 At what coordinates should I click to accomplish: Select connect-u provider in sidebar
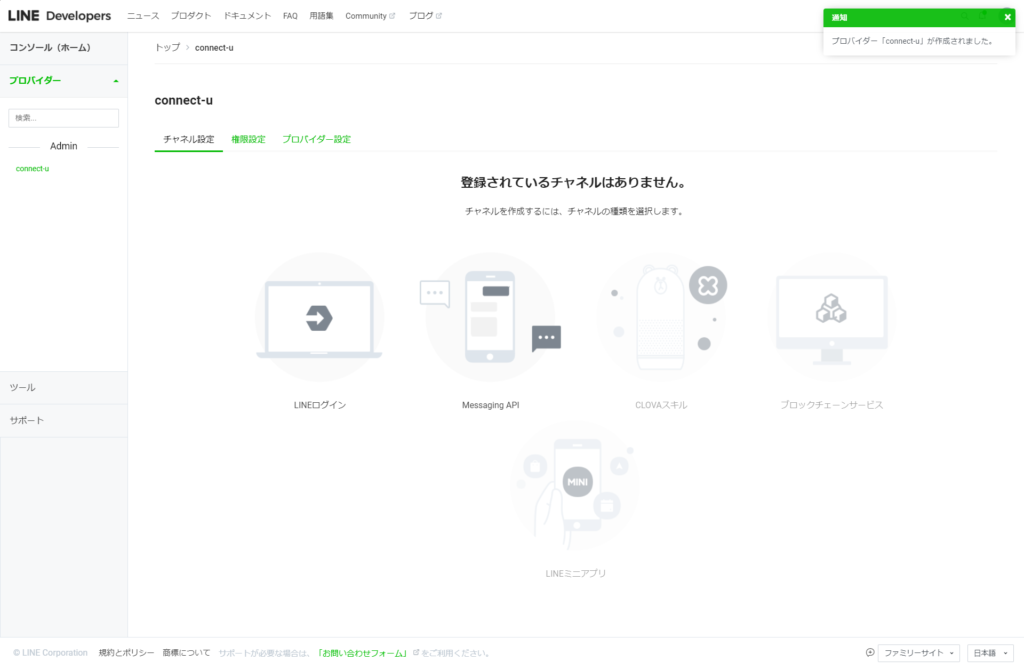point(32,169)
